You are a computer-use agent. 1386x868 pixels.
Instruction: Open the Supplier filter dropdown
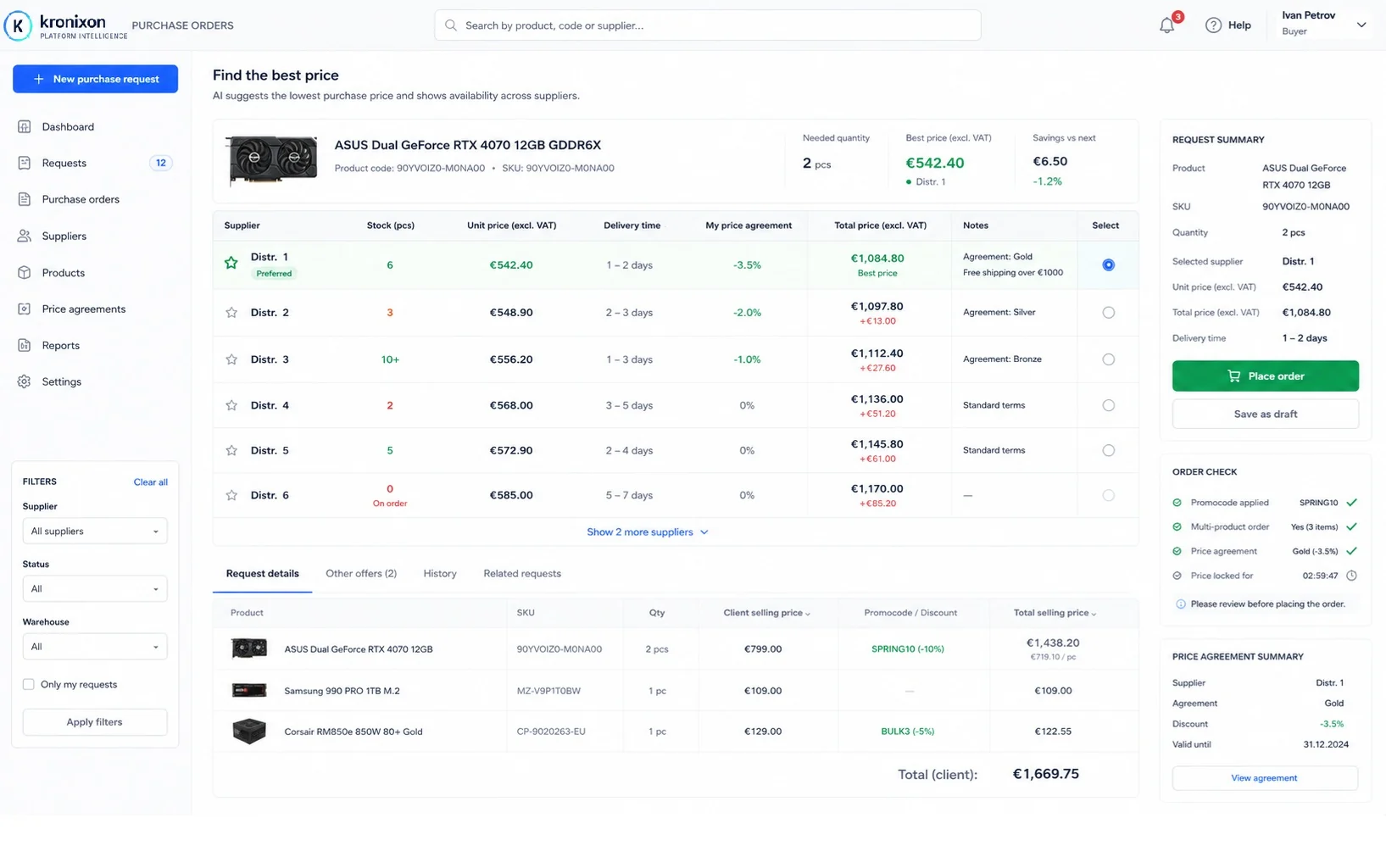[x=95, y=531]
